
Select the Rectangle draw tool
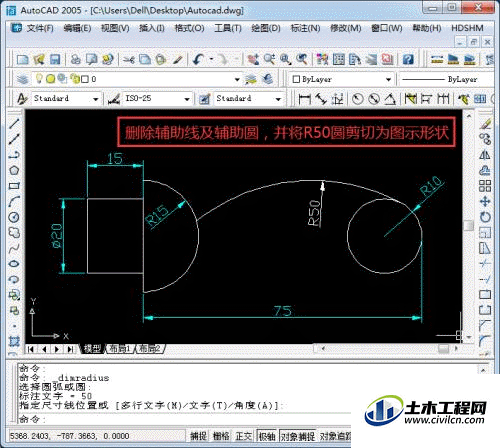14,186
